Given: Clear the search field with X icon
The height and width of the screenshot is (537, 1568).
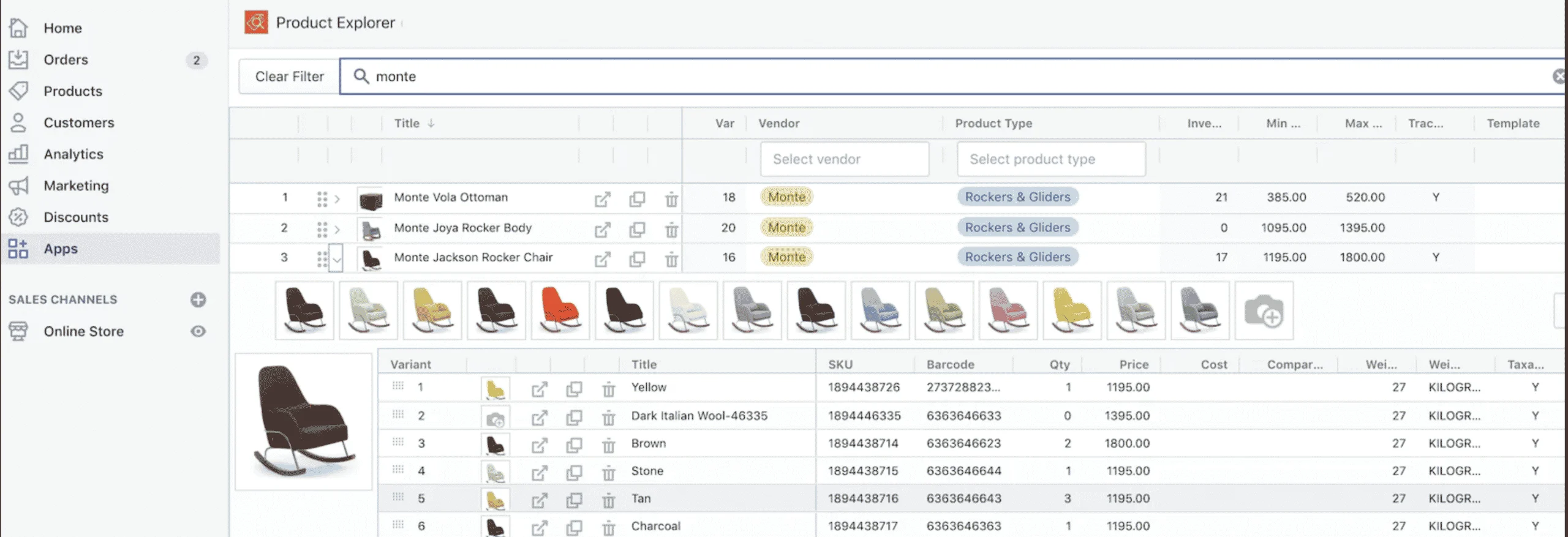Looking at the screenshot, I should 1559,76.
